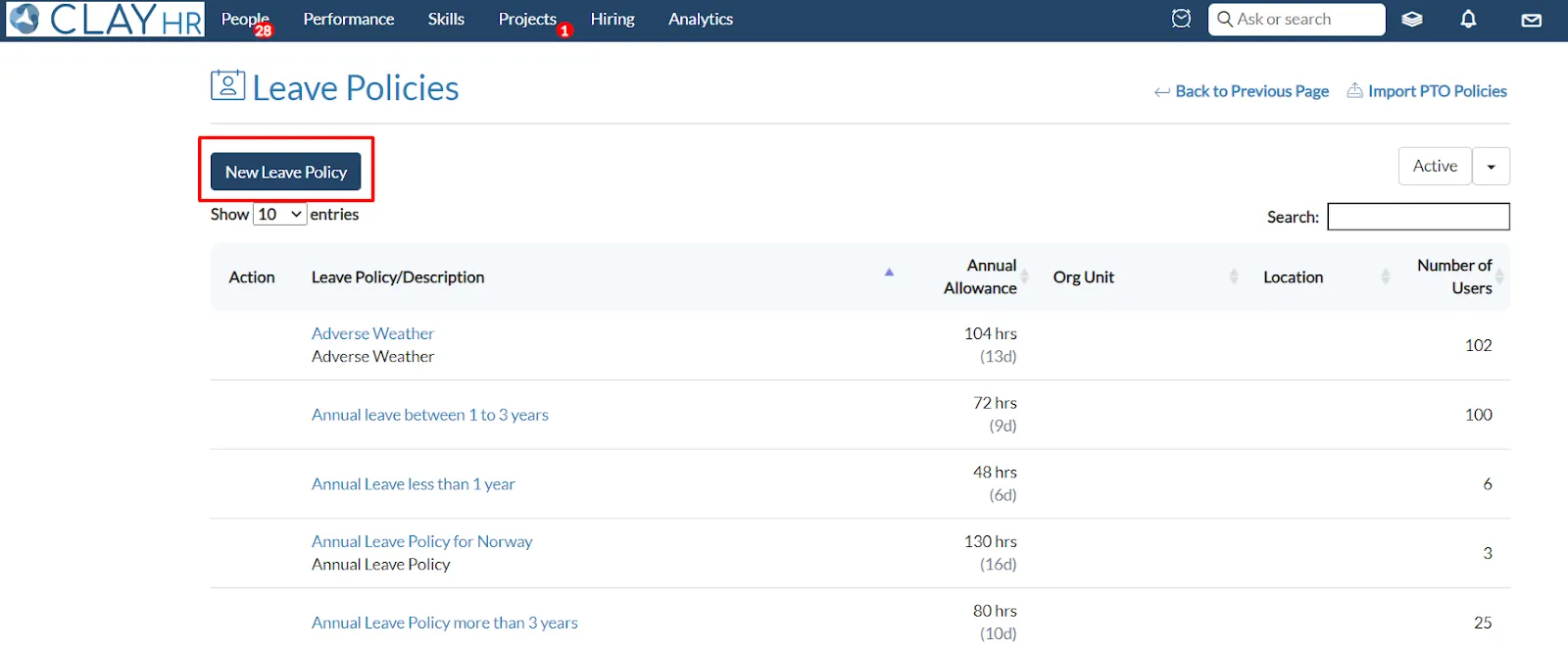Click New Leave Policy button
Viewport: 1568px width, 653px height.
pyautogui.click(x=286, y=172)
